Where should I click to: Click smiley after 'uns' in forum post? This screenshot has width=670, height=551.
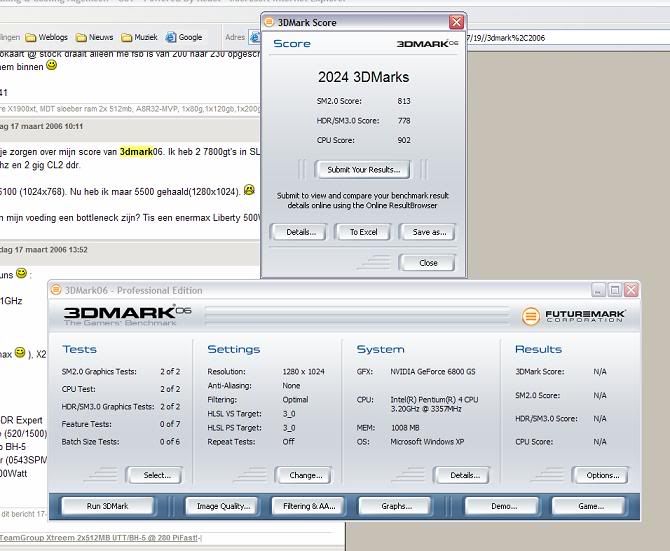point(21,273)
